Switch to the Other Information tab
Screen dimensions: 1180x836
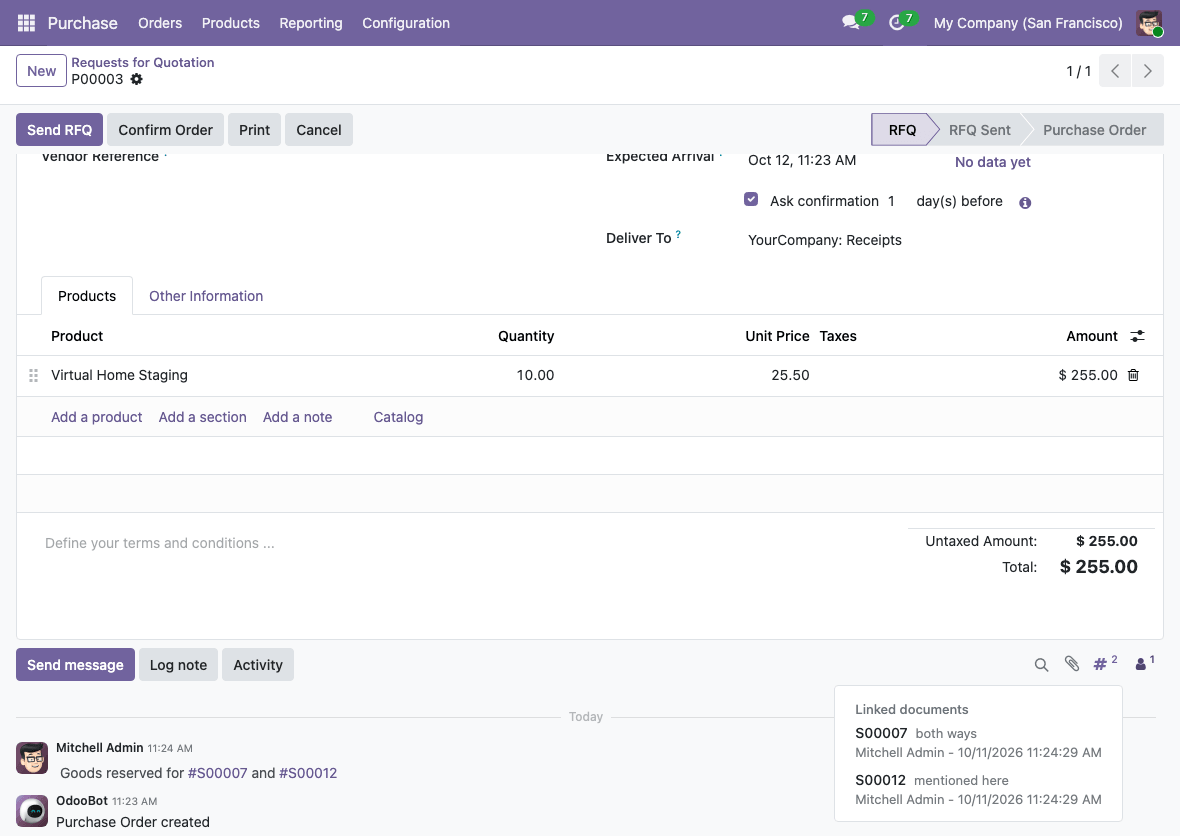click(x=206, y=296)
